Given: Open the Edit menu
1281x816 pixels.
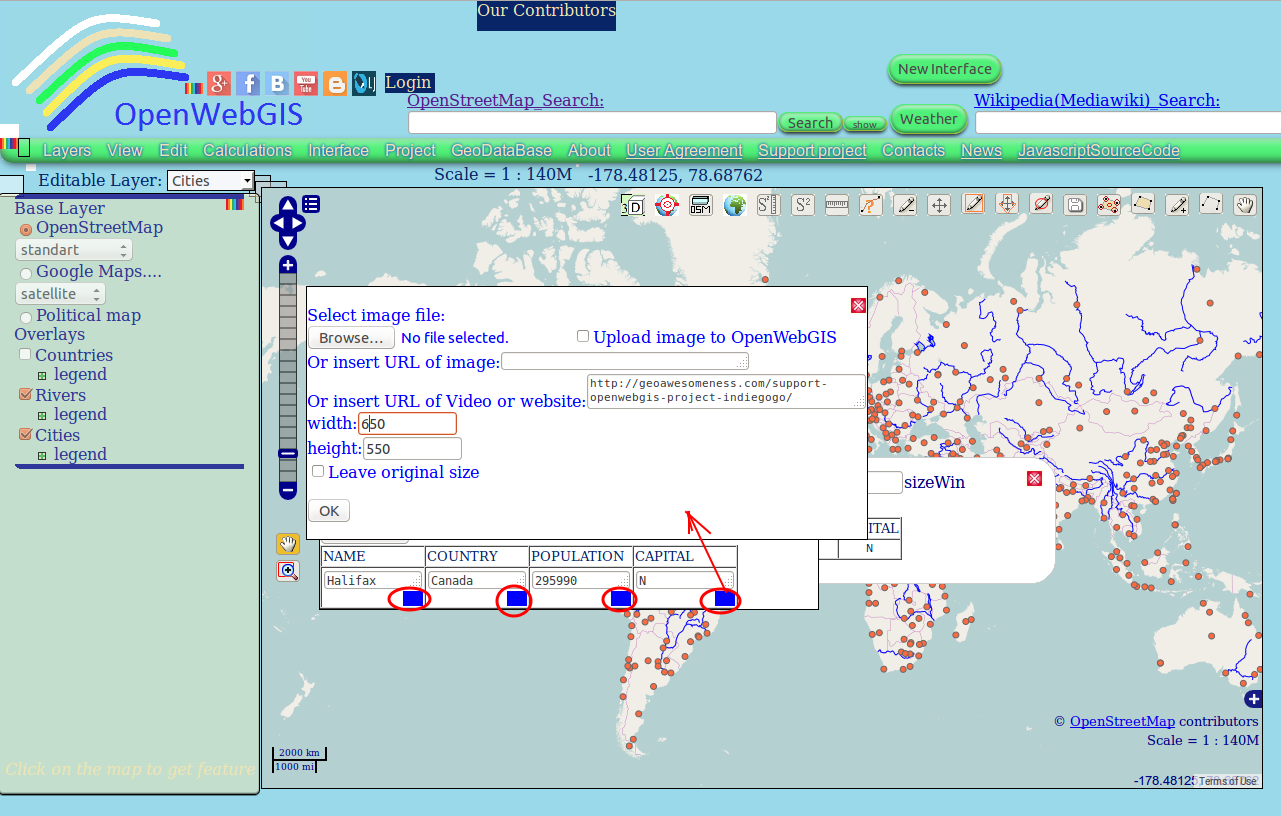Looking at the screenshot, I should coord(173,151).
